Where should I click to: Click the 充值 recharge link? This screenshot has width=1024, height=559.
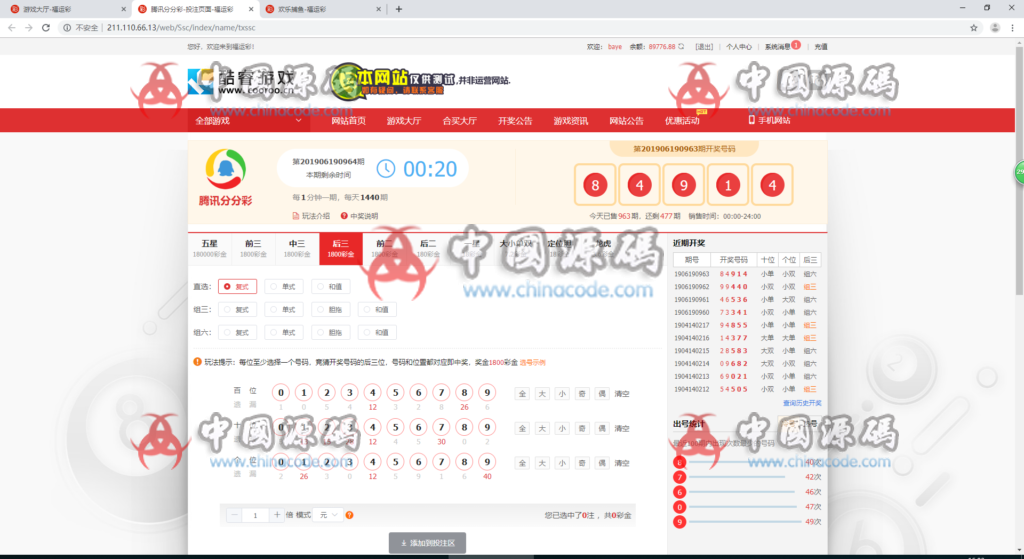point(821,46)
